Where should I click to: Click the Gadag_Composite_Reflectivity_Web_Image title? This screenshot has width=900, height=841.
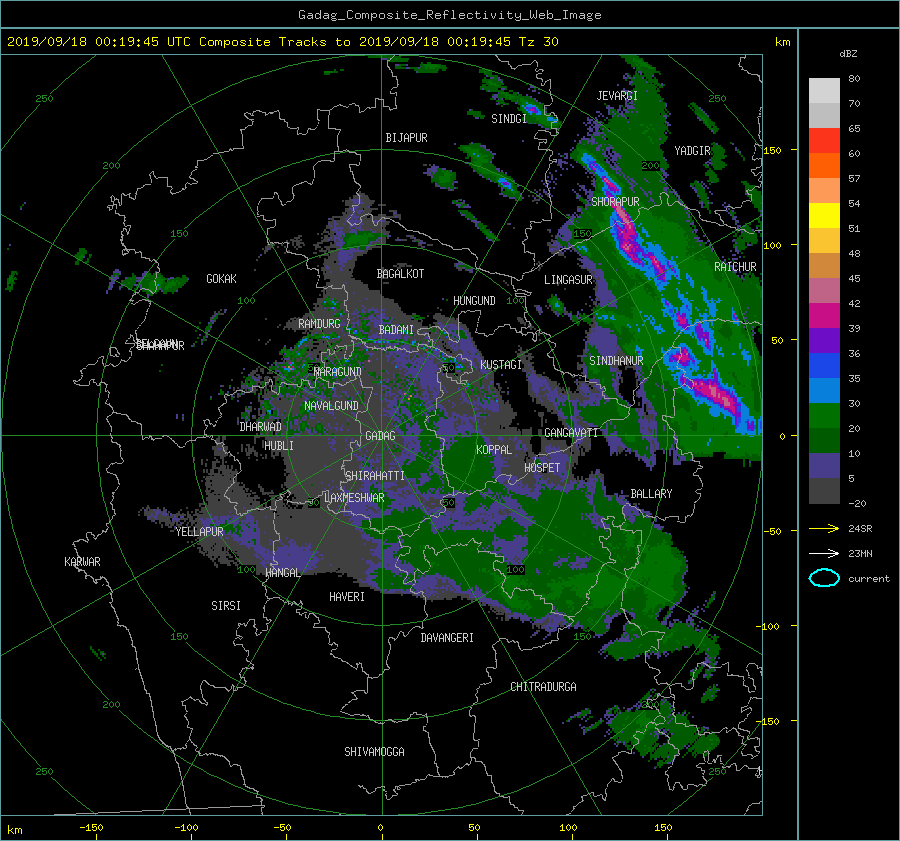[449, 15]
